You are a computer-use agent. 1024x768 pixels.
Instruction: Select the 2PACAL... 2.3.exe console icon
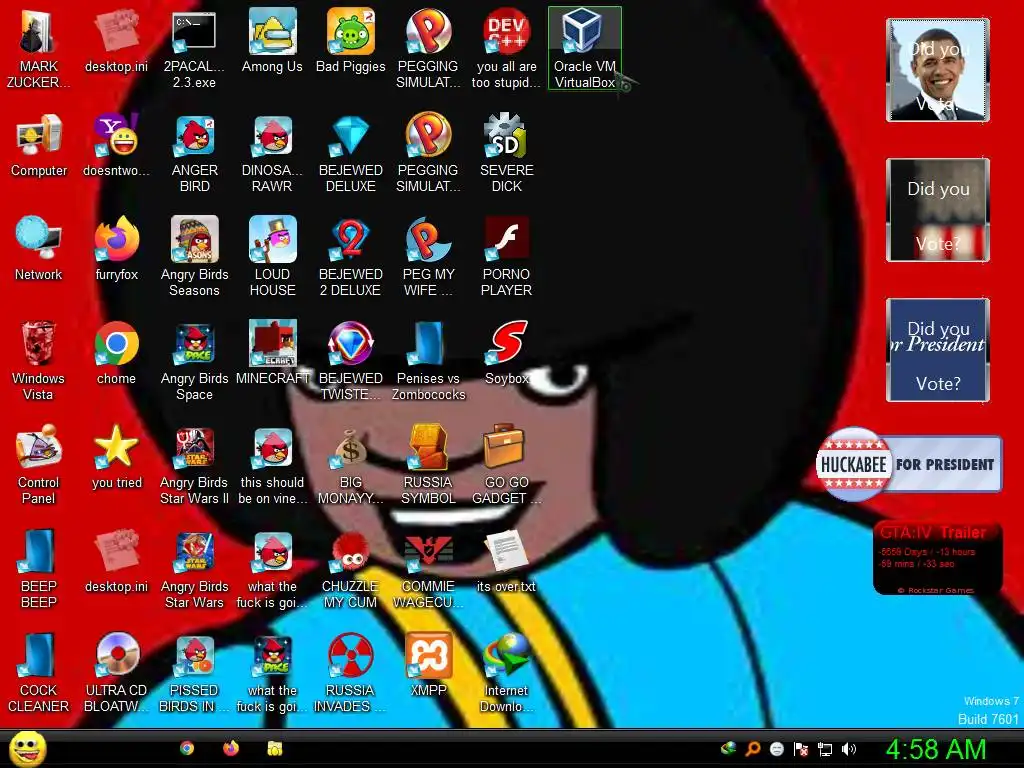pyautogui.click(x=194, y=48)
